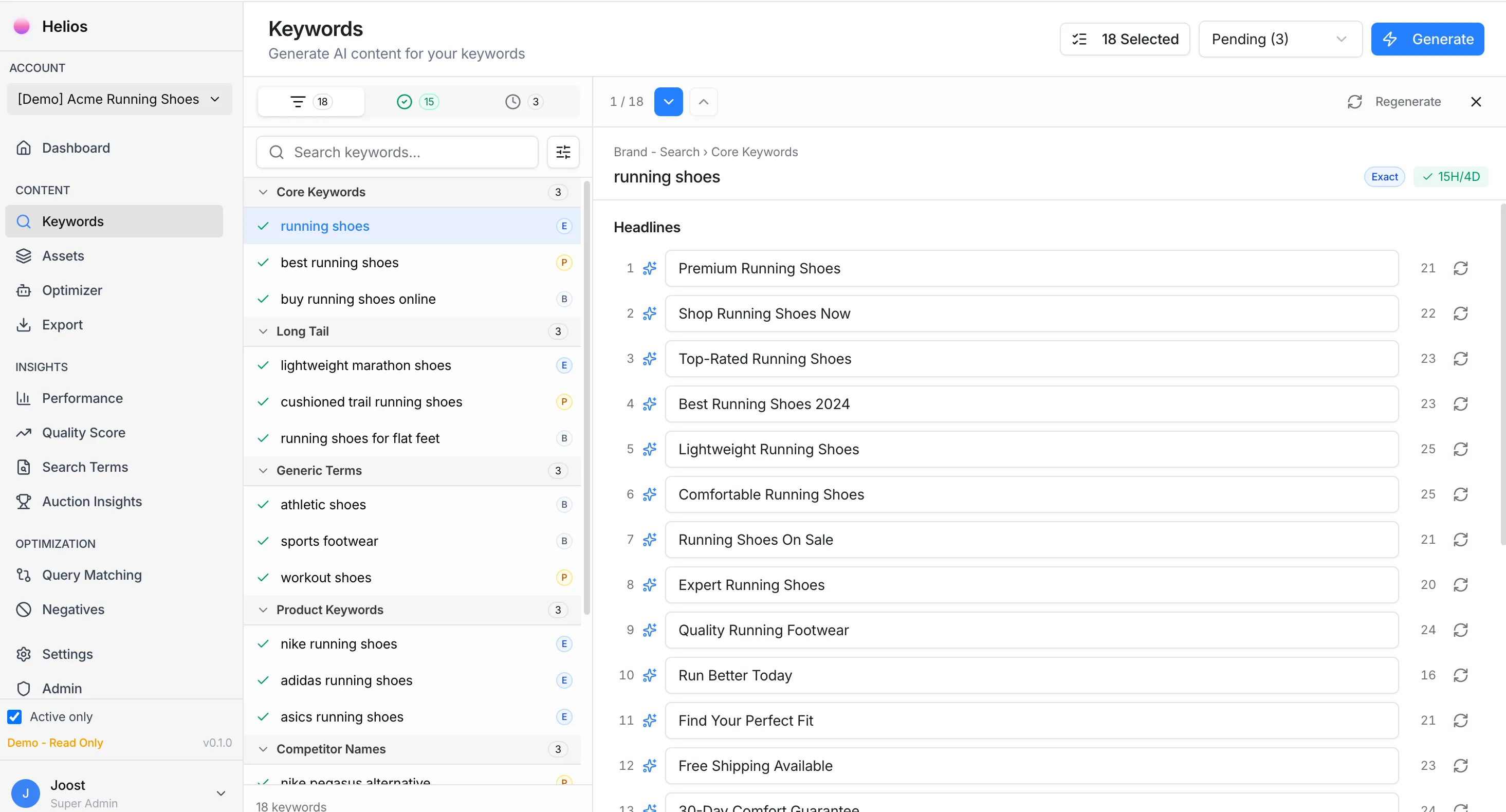Deselect the checkmark for best running shoes
This screenshot has width=1506, height=812.
click(264, 263)
